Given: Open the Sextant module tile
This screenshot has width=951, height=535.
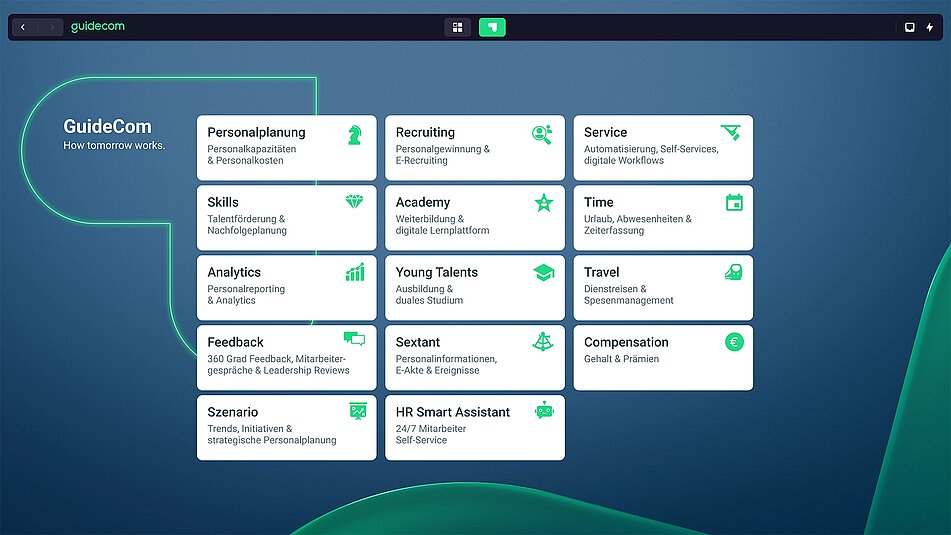Looking at the screenshot, I should pos(475,358).
